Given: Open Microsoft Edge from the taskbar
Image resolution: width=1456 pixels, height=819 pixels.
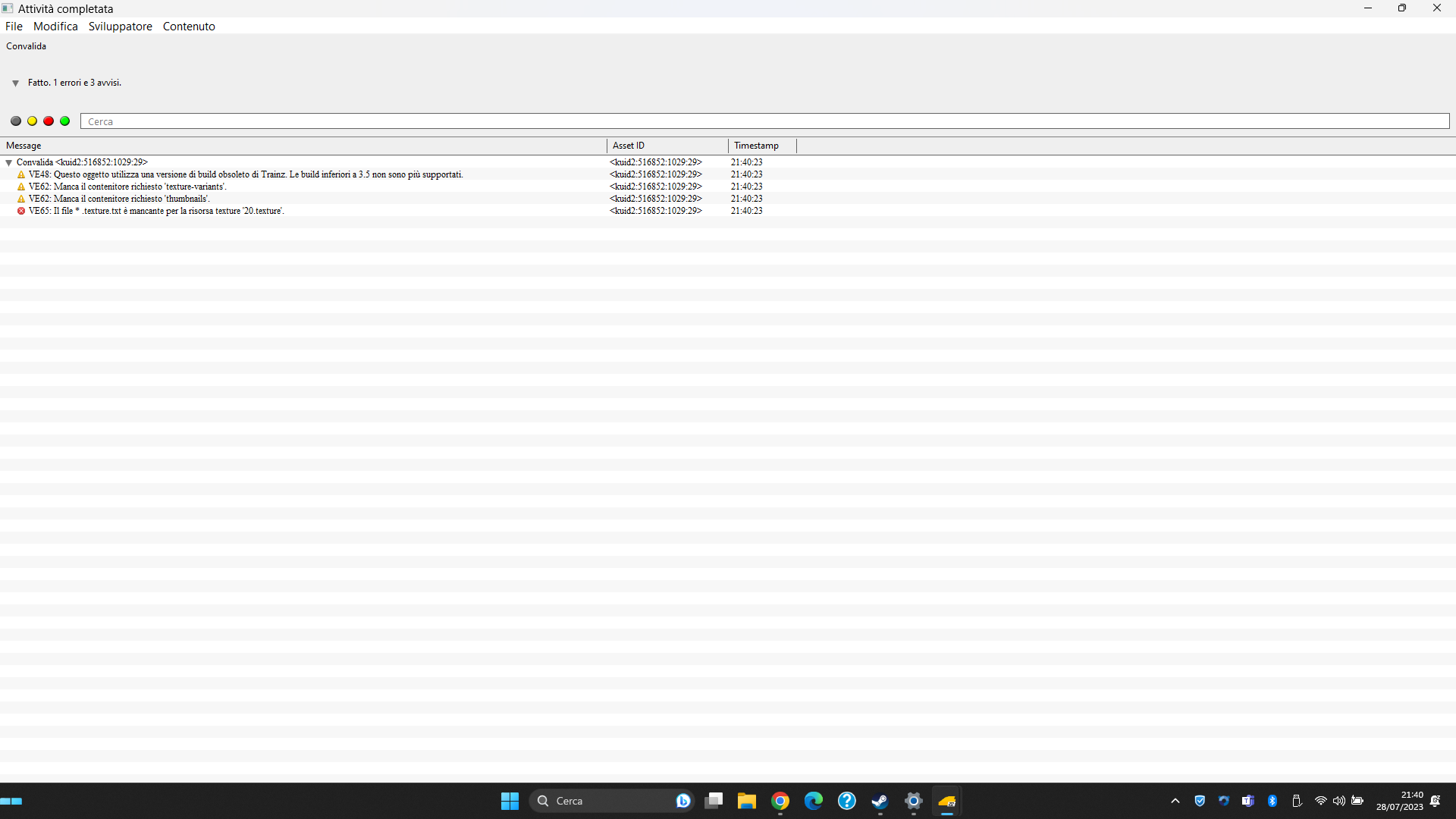Looking at the screenshot, I should point(814,801).
